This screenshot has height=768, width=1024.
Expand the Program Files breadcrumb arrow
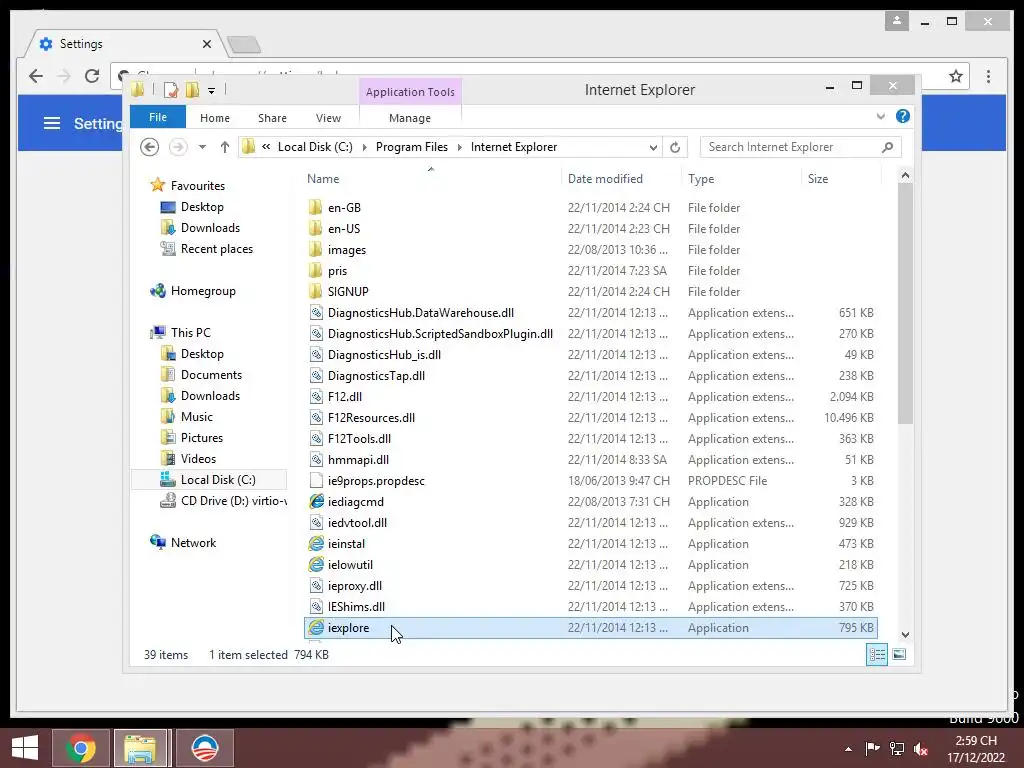[x=459, y=148]
